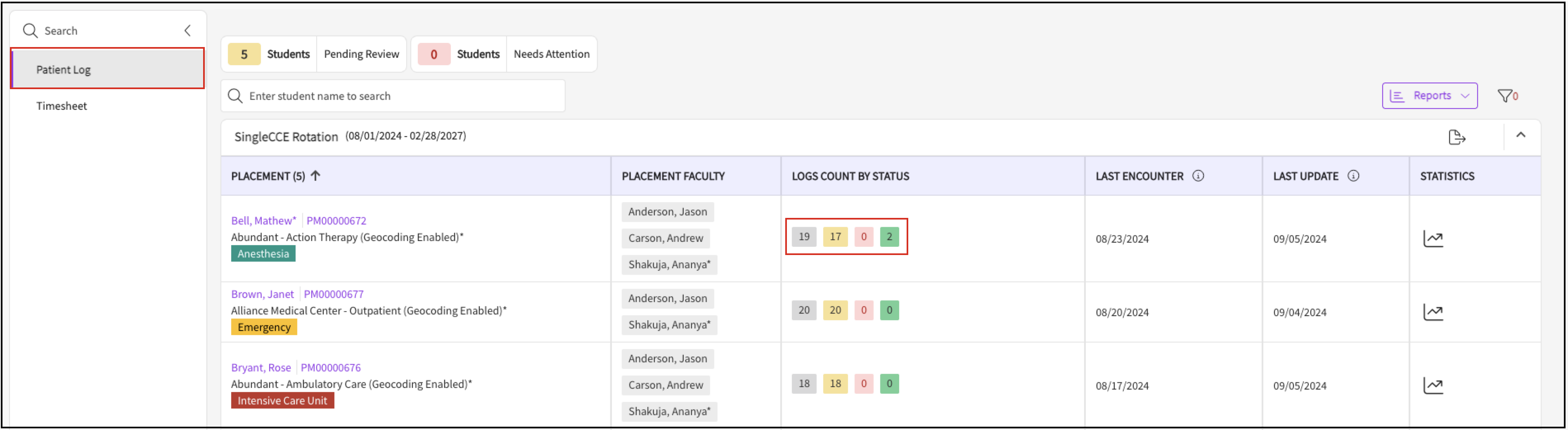Open statistics chart for Bell, Mathew
This screenshot has height=430, width=1568.
pos(1432,239)
